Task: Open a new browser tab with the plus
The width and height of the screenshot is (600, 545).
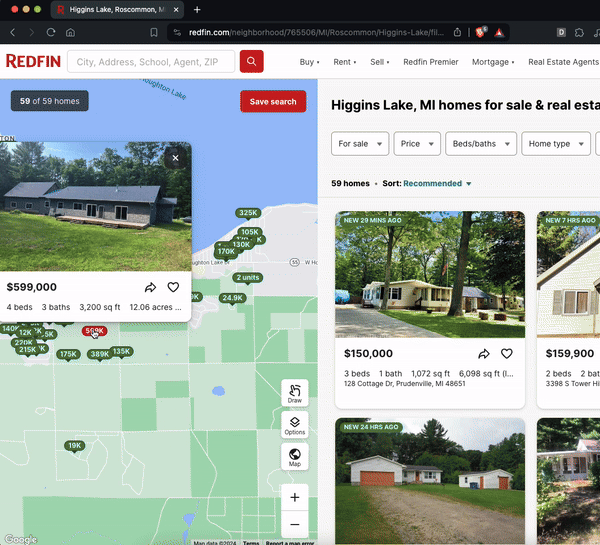Action: pyautogui.click(x=197, y=10)
